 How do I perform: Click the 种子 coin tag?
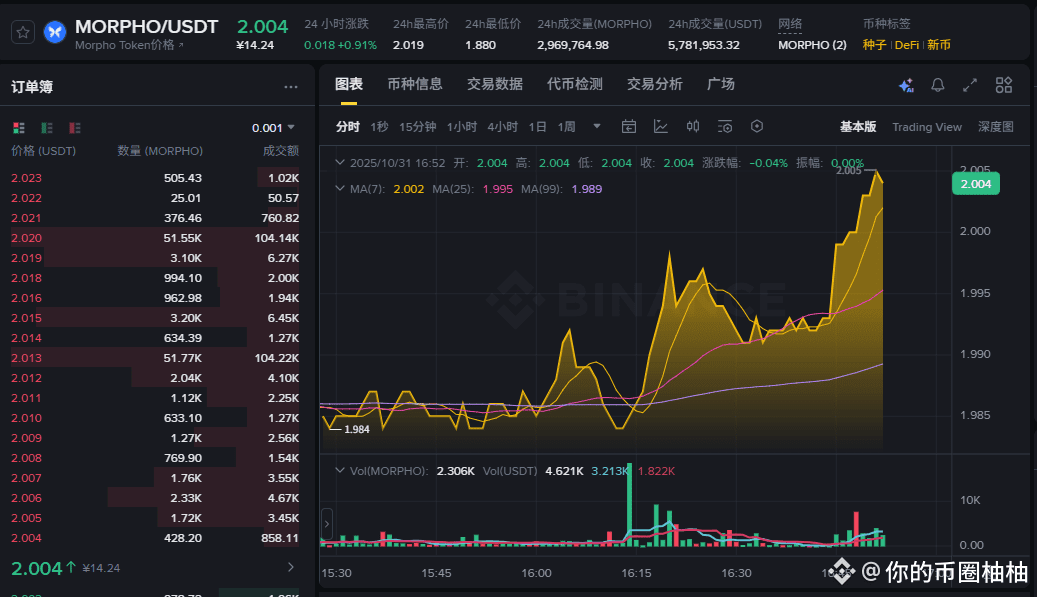pos(874,45)
